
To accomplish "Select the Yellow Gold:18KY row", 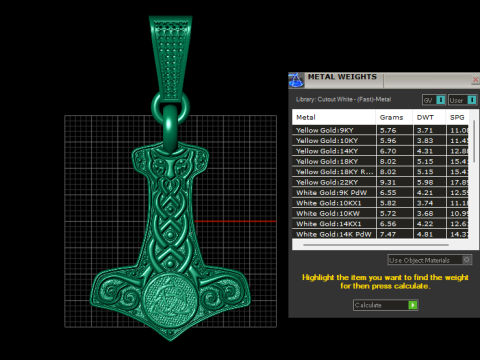I will [380, 161].
